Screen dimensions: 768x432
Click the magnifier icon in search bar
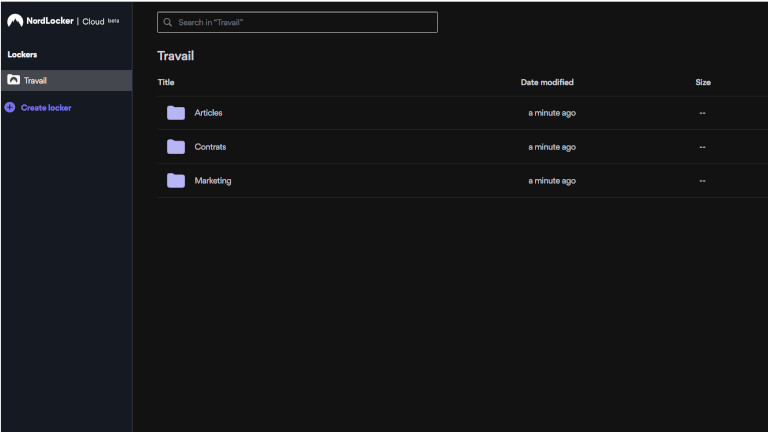168,22
